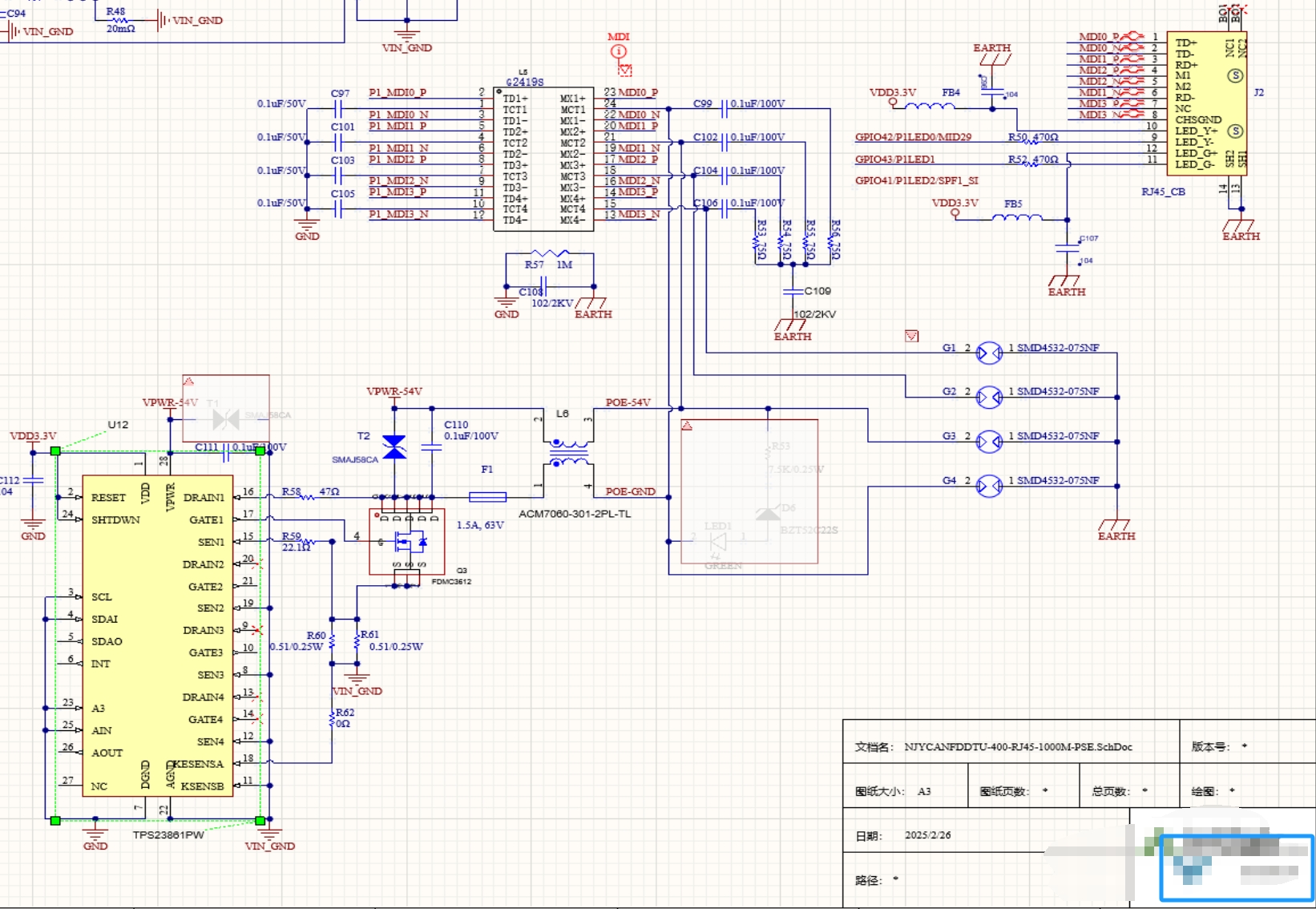Click the U12 designator label
This screenshot has width=1316, height=909.
(x=118, y=425)
